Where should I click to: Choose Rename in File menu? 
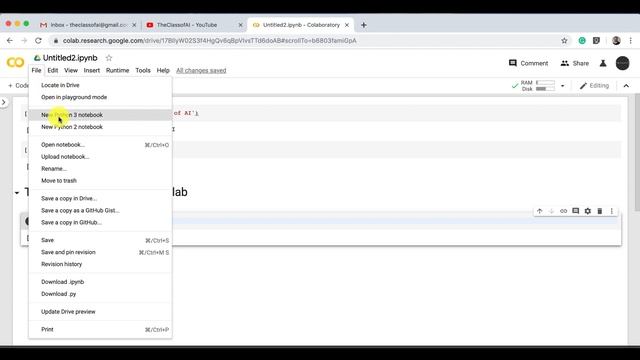click(x=100, y=169)
